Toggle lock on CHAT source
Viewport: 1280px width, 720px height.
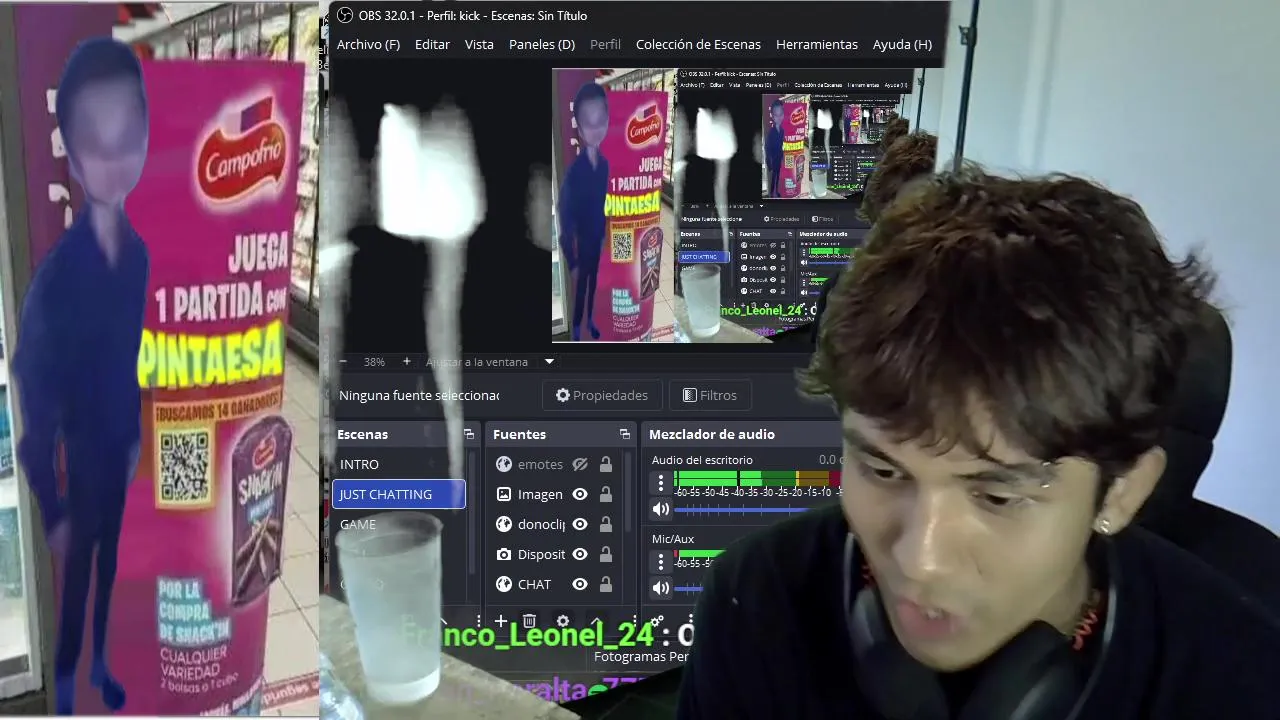(606, 584)
